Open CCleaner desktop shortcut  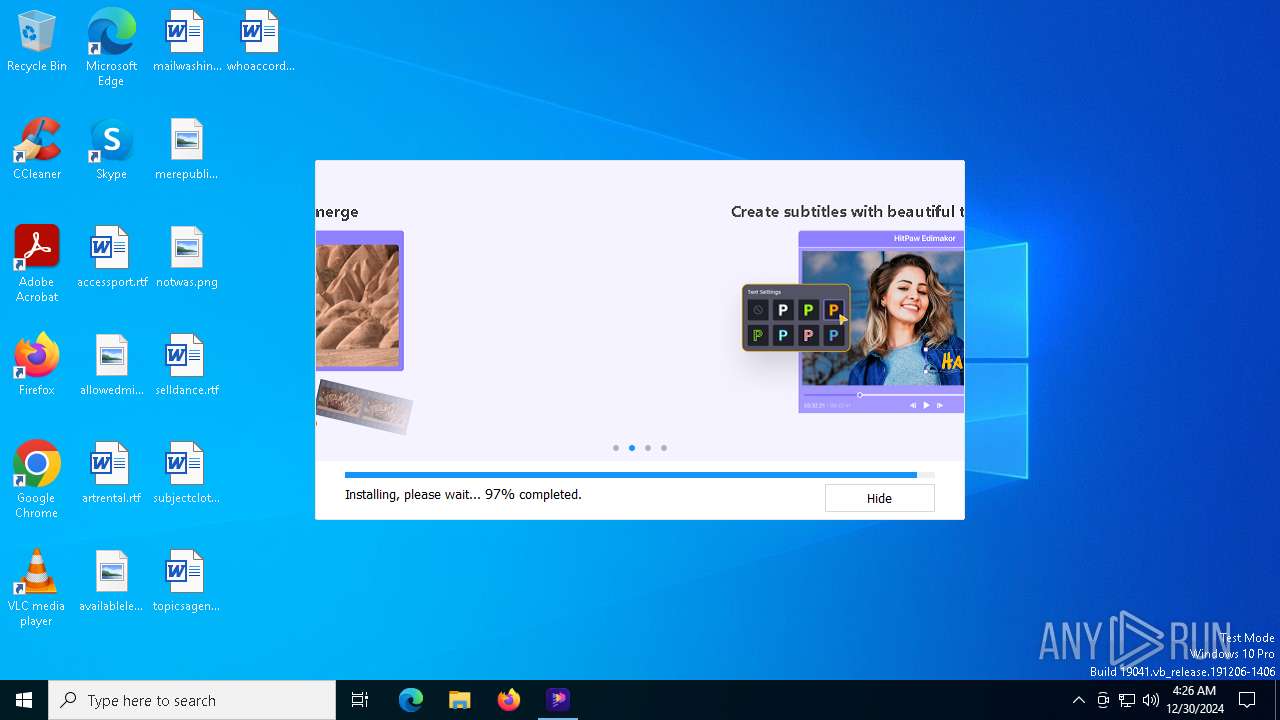37,150
